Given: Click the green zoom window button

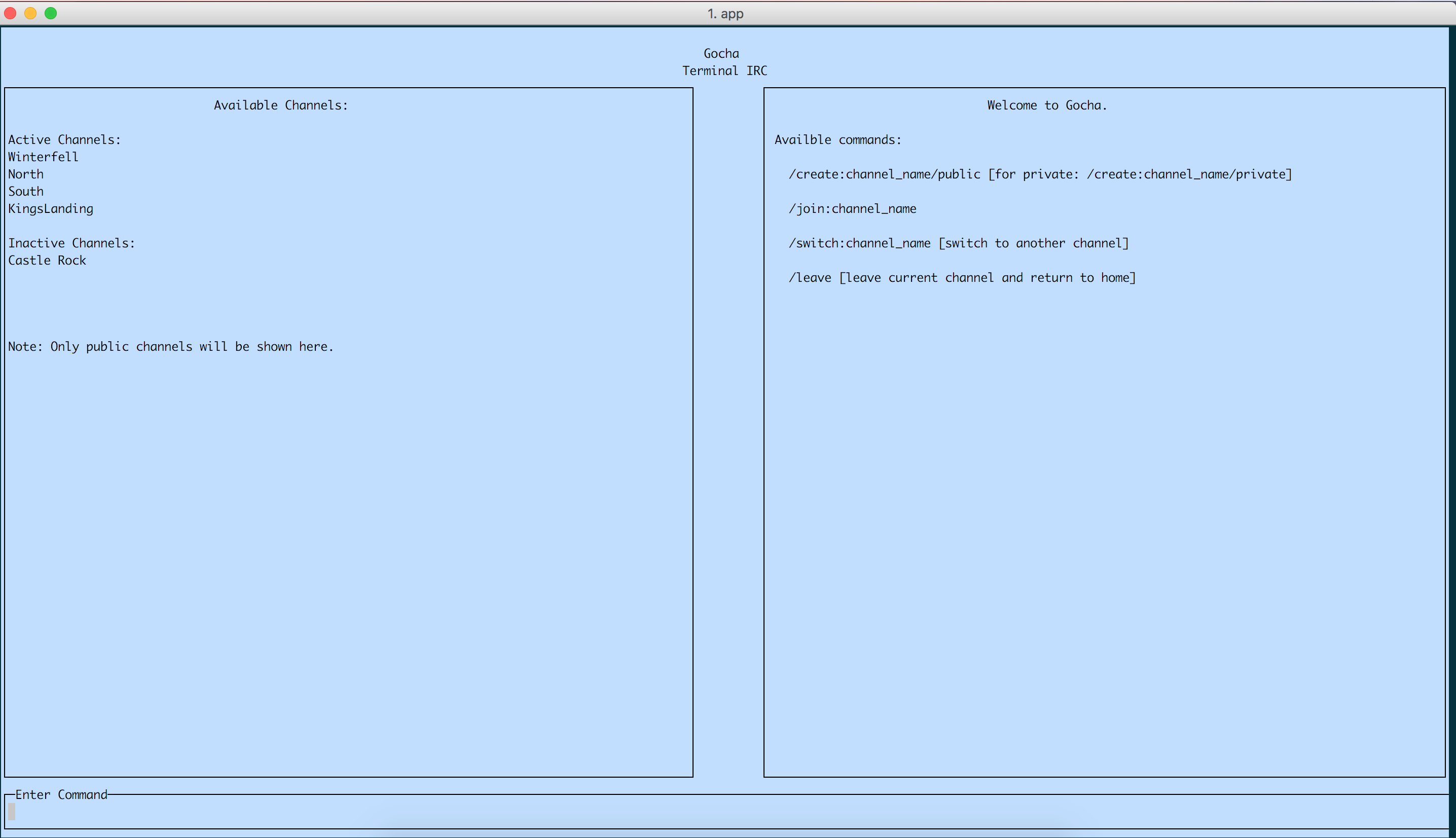Looking at the screenshot, I should click(51, 13).
